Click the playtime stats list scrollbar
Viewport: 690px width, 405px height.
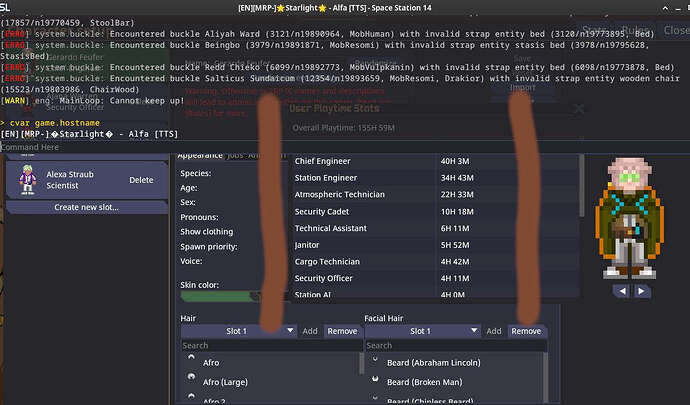tap(582, 186)
